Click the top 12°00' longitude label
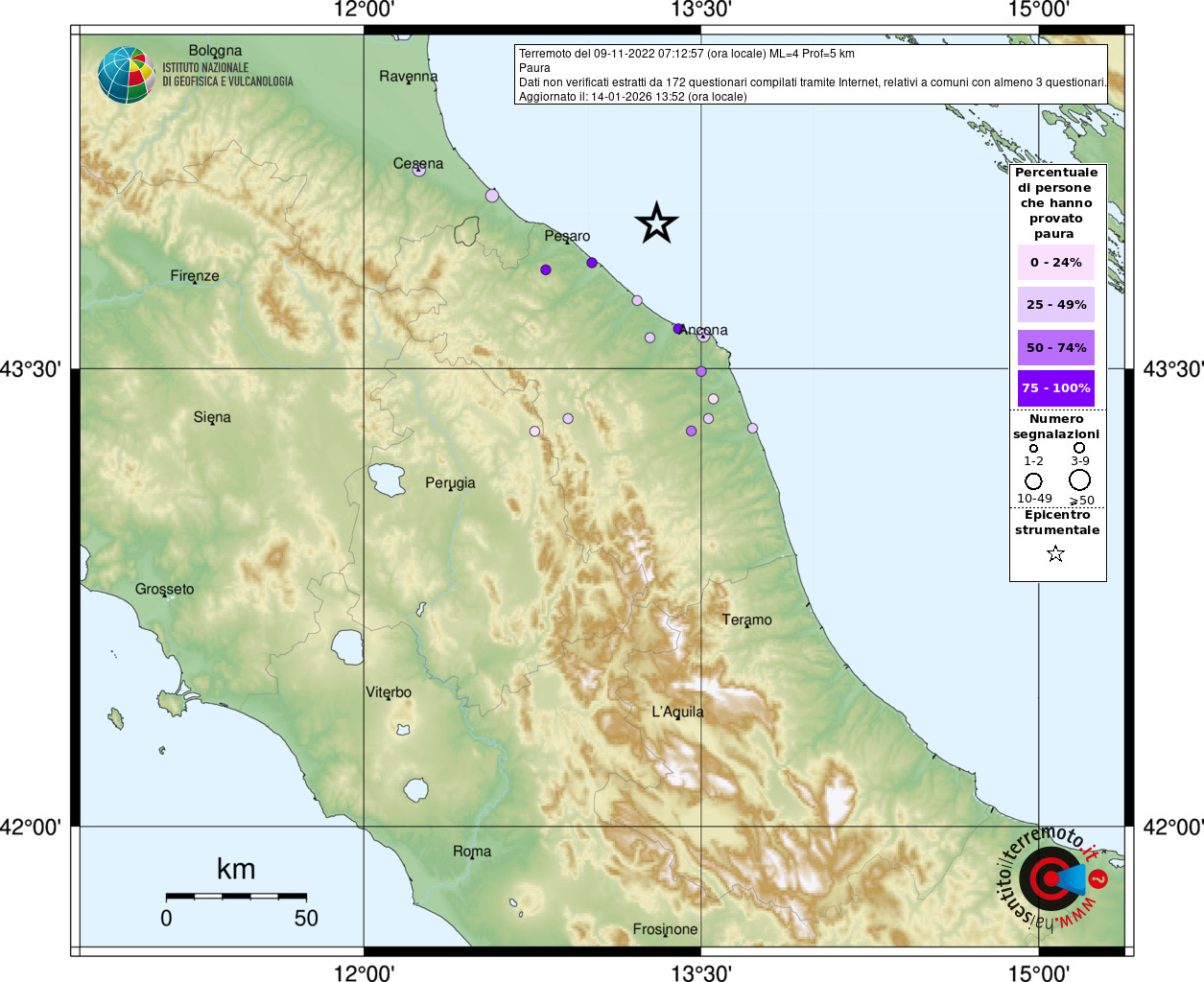 [364, 10]
